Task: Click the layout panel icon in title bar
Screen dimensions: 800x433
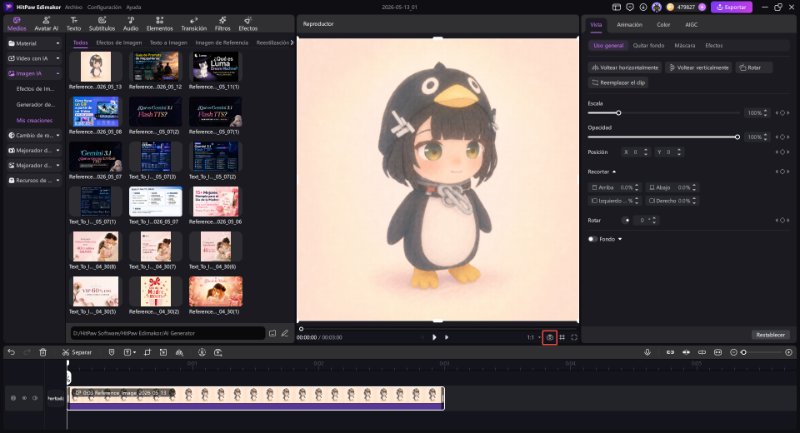Action: pos(616,7)
